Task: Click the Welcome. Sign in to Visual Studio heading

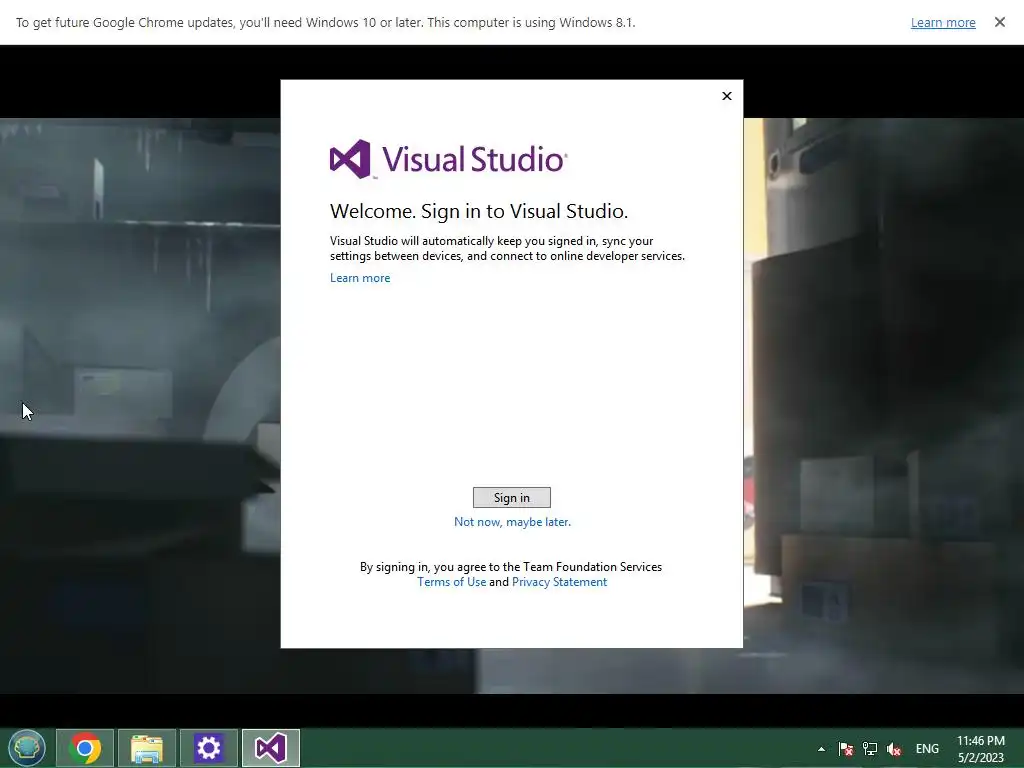Action: point(479,211)
